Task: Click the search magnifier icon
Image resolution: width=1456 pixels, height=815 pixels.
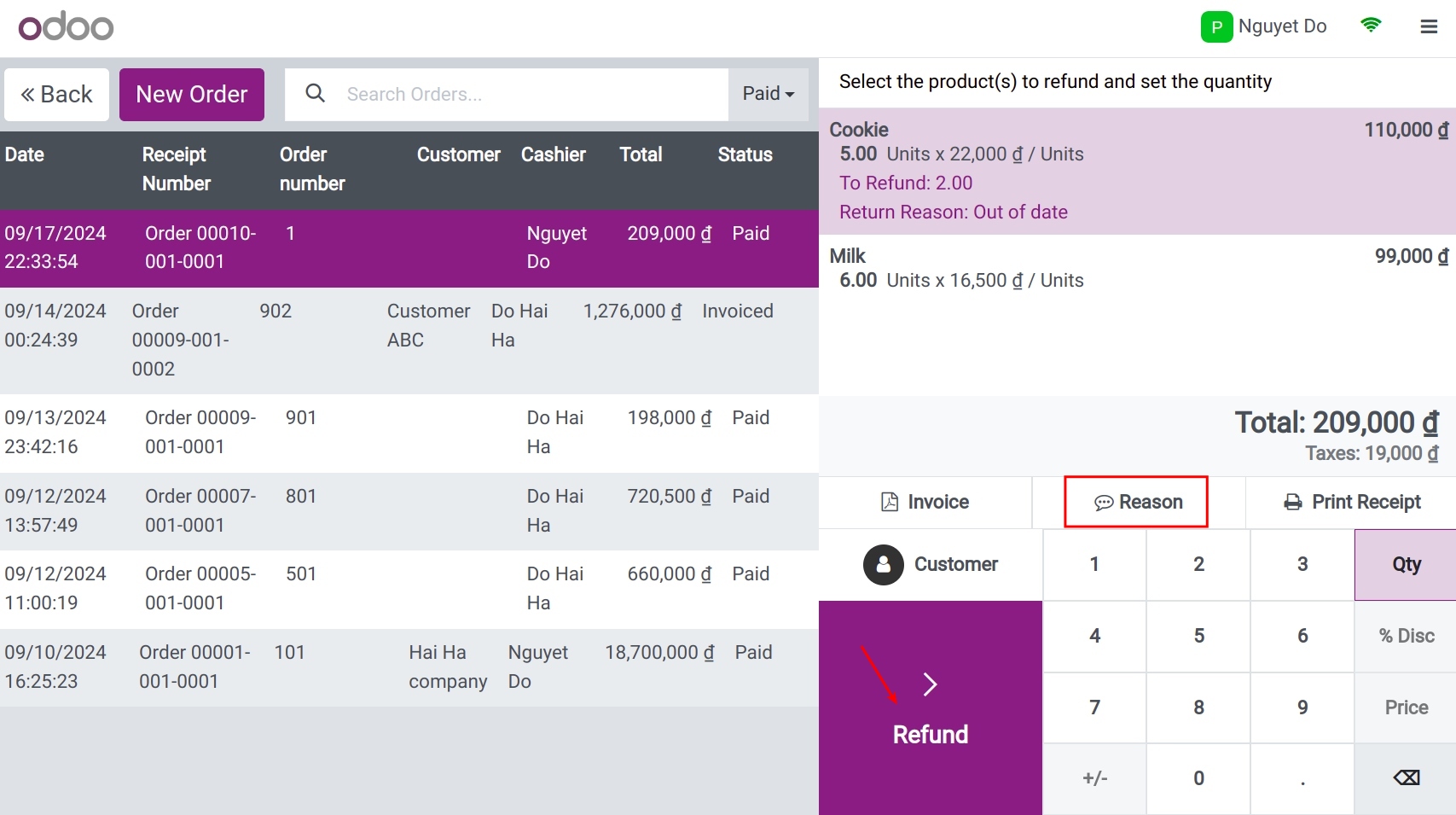Action: click(315, 93)
